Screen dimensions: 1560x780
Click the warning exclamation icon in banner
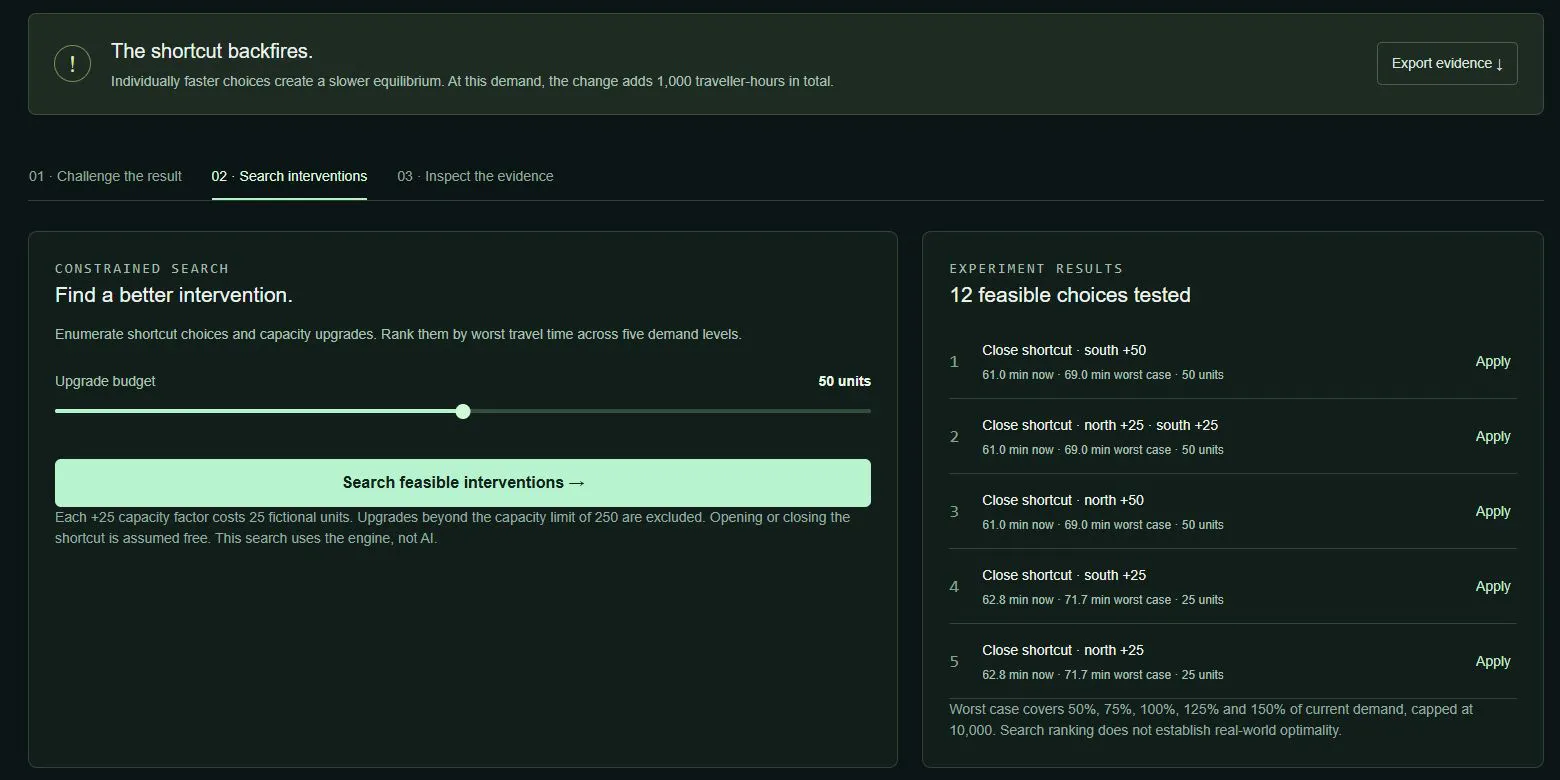[72, 64]
